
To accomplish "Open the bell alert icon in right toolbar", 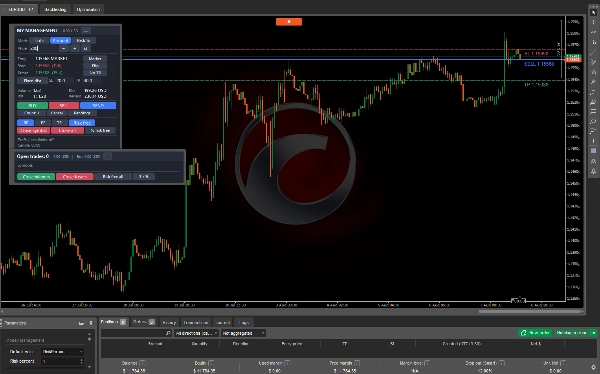I will 593,171.
